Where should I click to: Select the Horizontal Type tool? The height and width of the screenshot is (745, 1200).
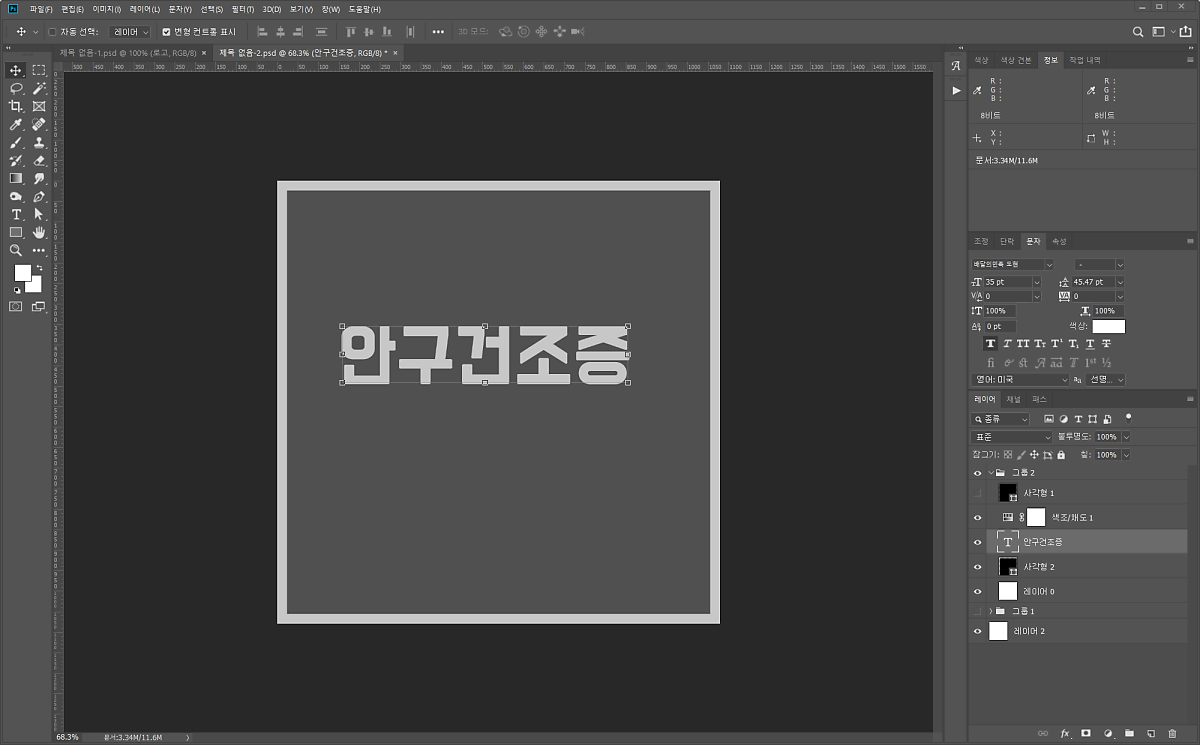16,215
